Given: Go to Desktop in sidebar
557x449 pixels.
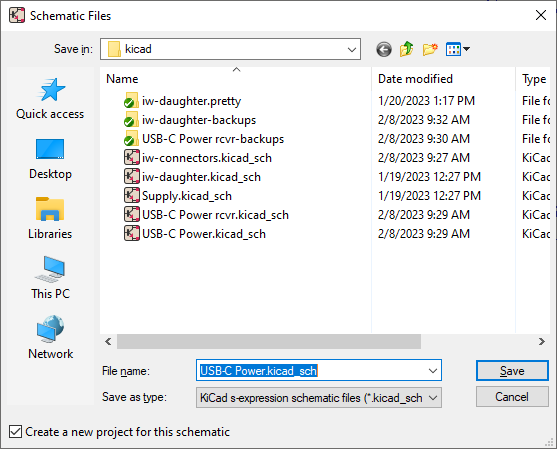Looking at the screenshot, I should [x=50, y=159].
